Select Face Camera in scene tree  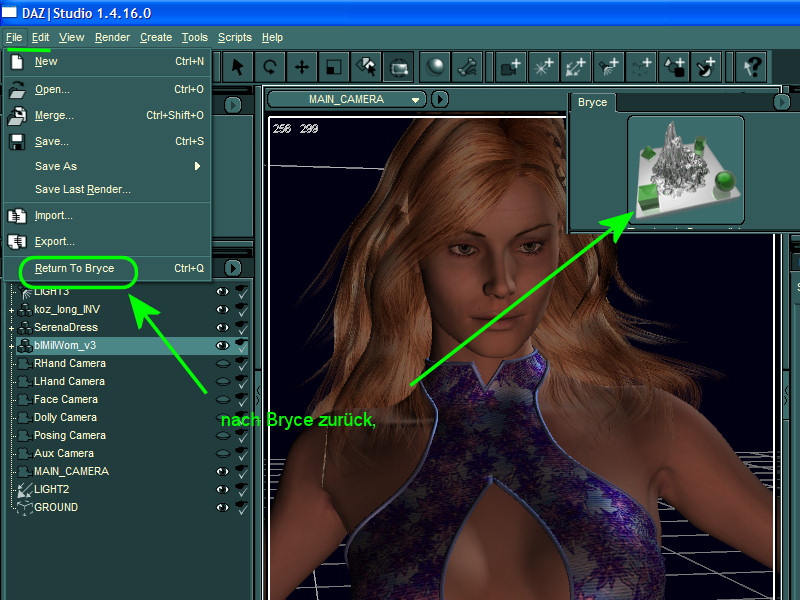pos(66,399)
